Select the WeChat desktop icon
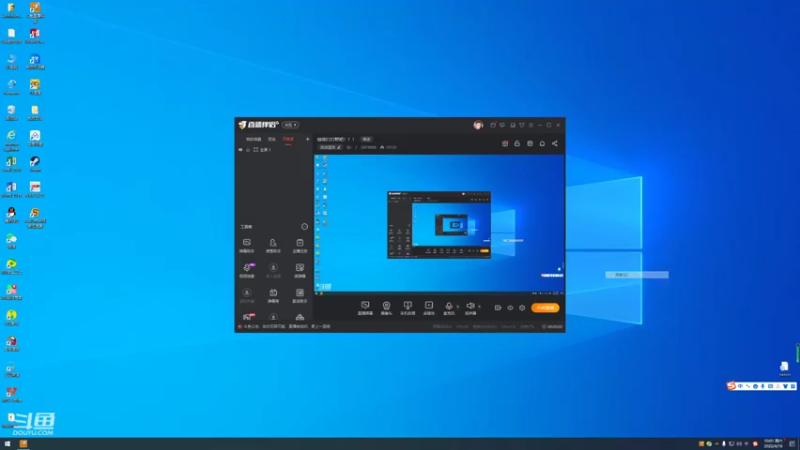 (x=11, y=241)
